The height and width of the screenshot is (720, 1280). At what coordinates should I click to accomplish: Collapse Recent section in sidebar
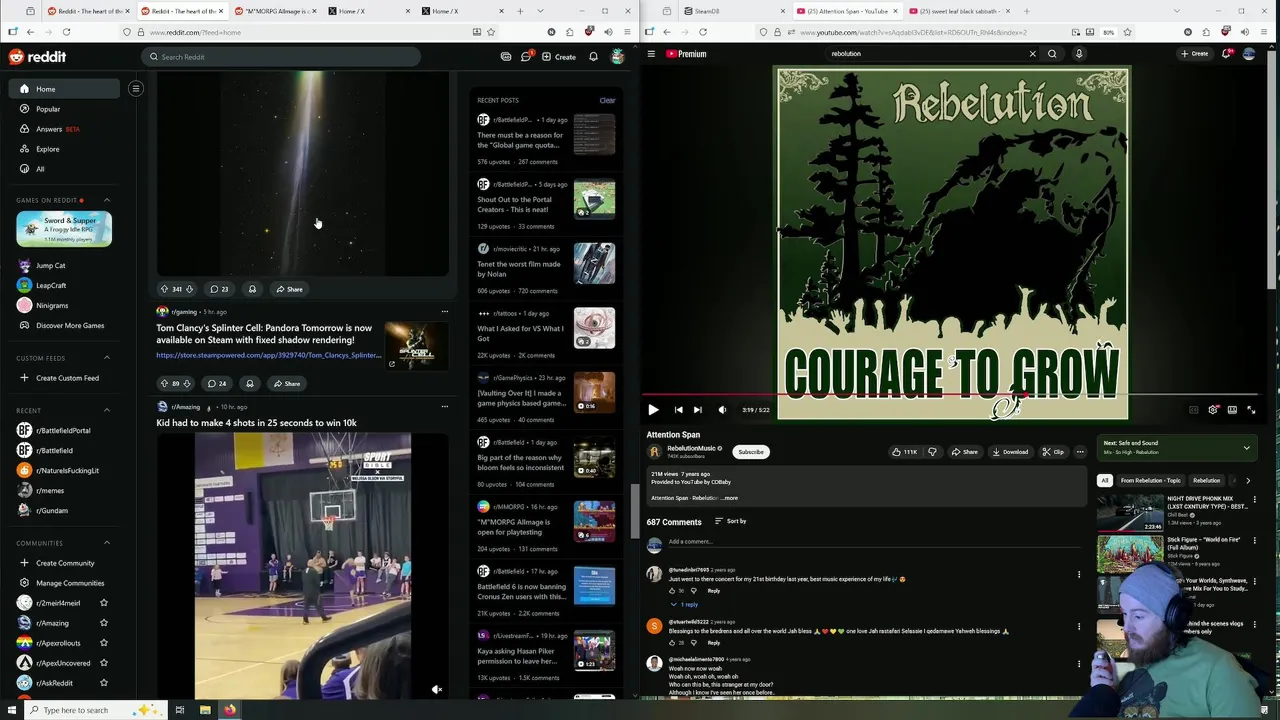pyautogui.click(x=107, y=410)
